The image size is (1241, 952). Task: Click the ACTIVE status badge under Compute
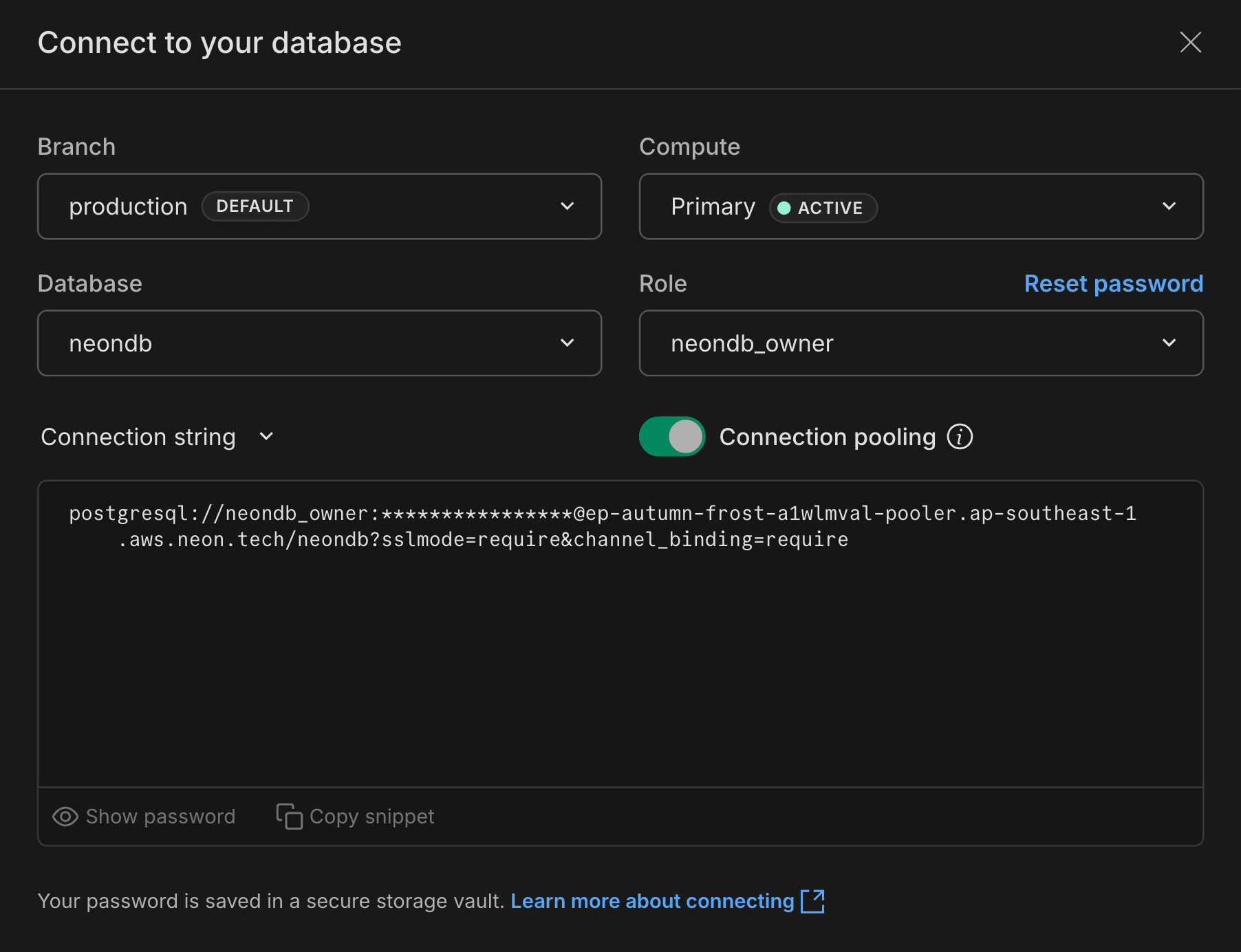[823, 208]
